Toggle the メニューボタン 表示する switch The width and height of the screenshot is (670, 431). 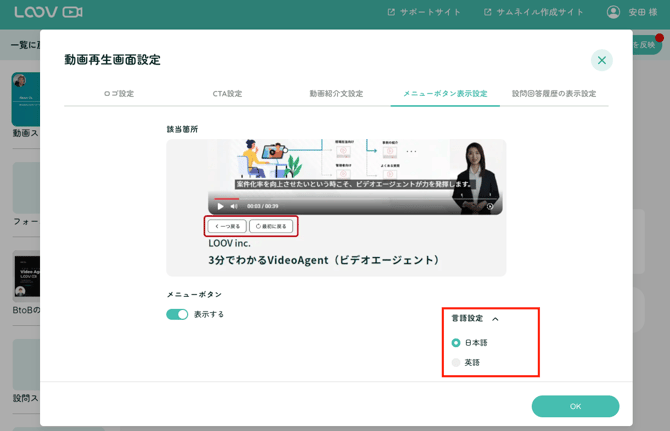point(177,314)
